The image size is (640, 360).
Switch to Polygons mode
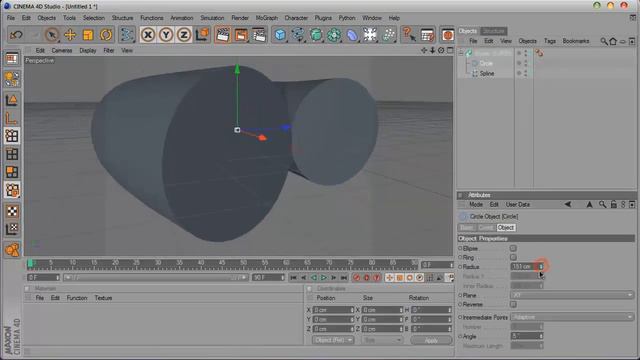click(x=12, y=172)
